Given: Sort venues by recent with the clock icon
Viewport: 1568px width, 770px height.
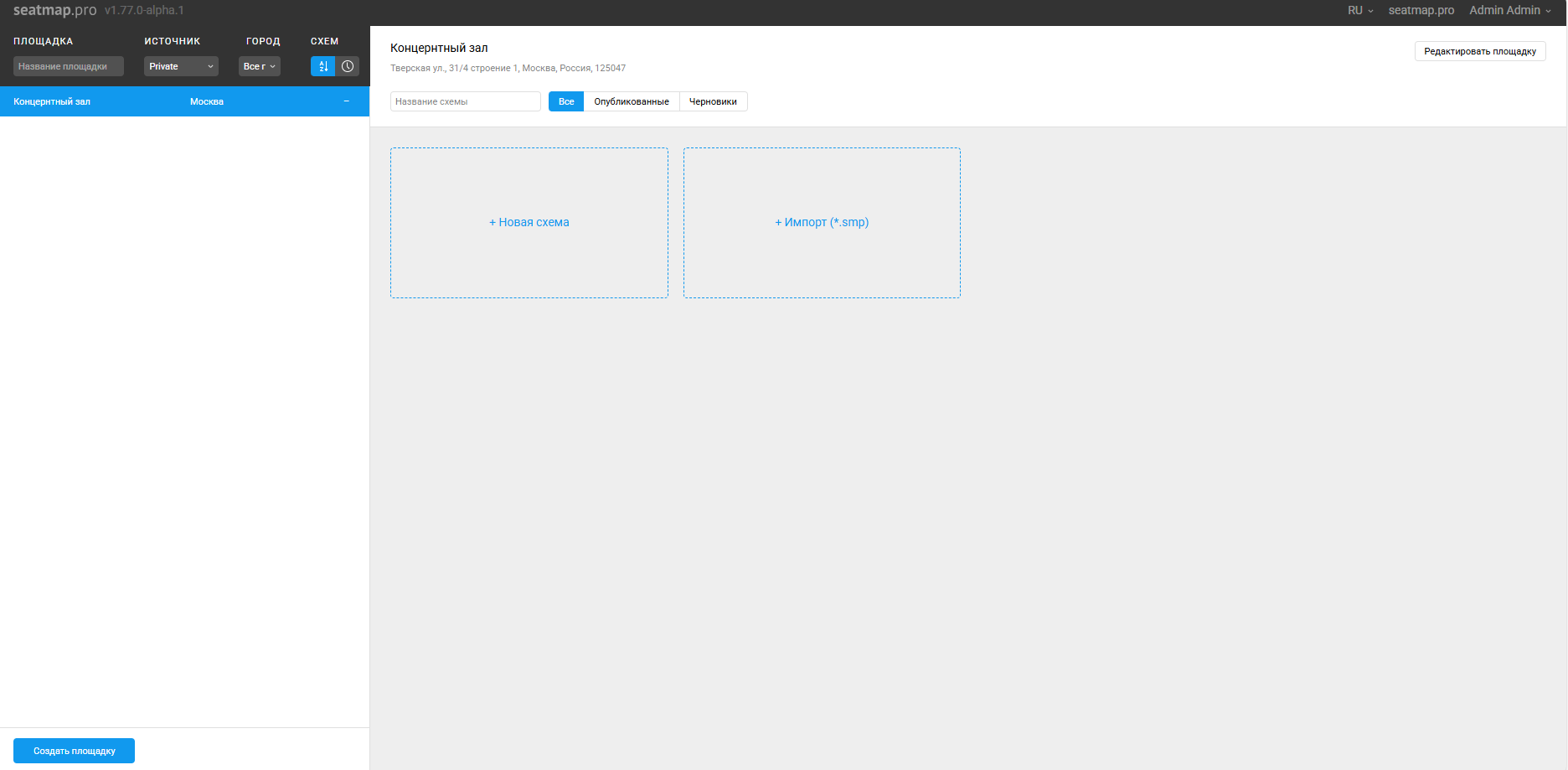Looking at the screenshot, I should point(348,66).
